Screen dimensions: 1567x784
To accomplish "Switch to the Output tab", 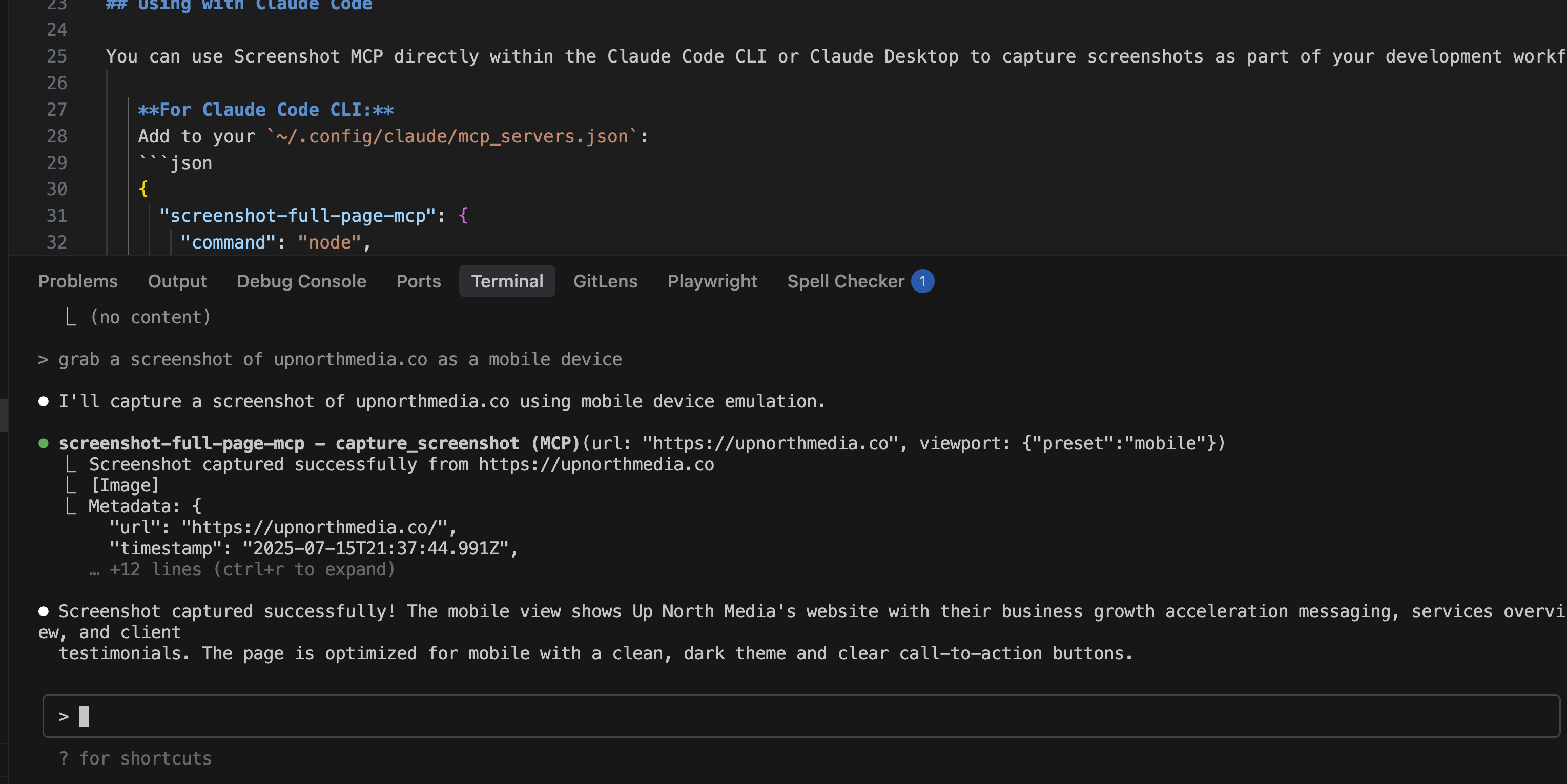I will point(177,281).
